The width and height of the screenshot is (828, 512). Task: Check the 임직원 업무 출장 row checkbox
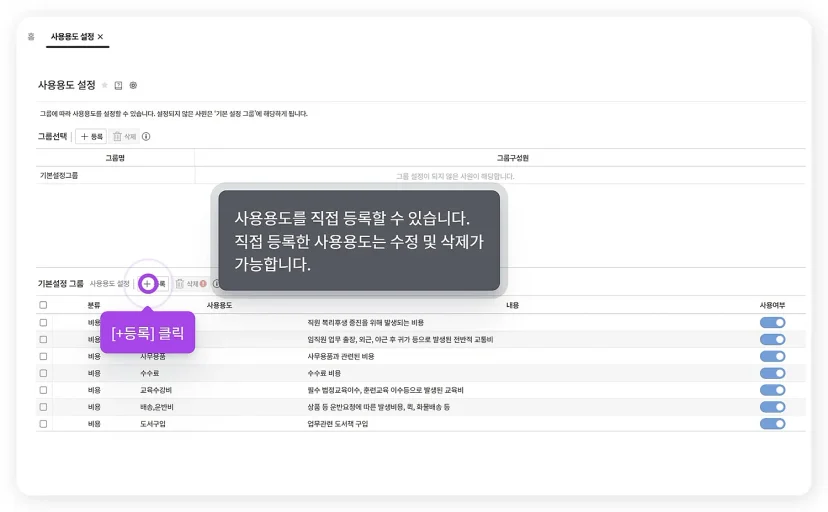pyautogui.click(x=43, y=339)
